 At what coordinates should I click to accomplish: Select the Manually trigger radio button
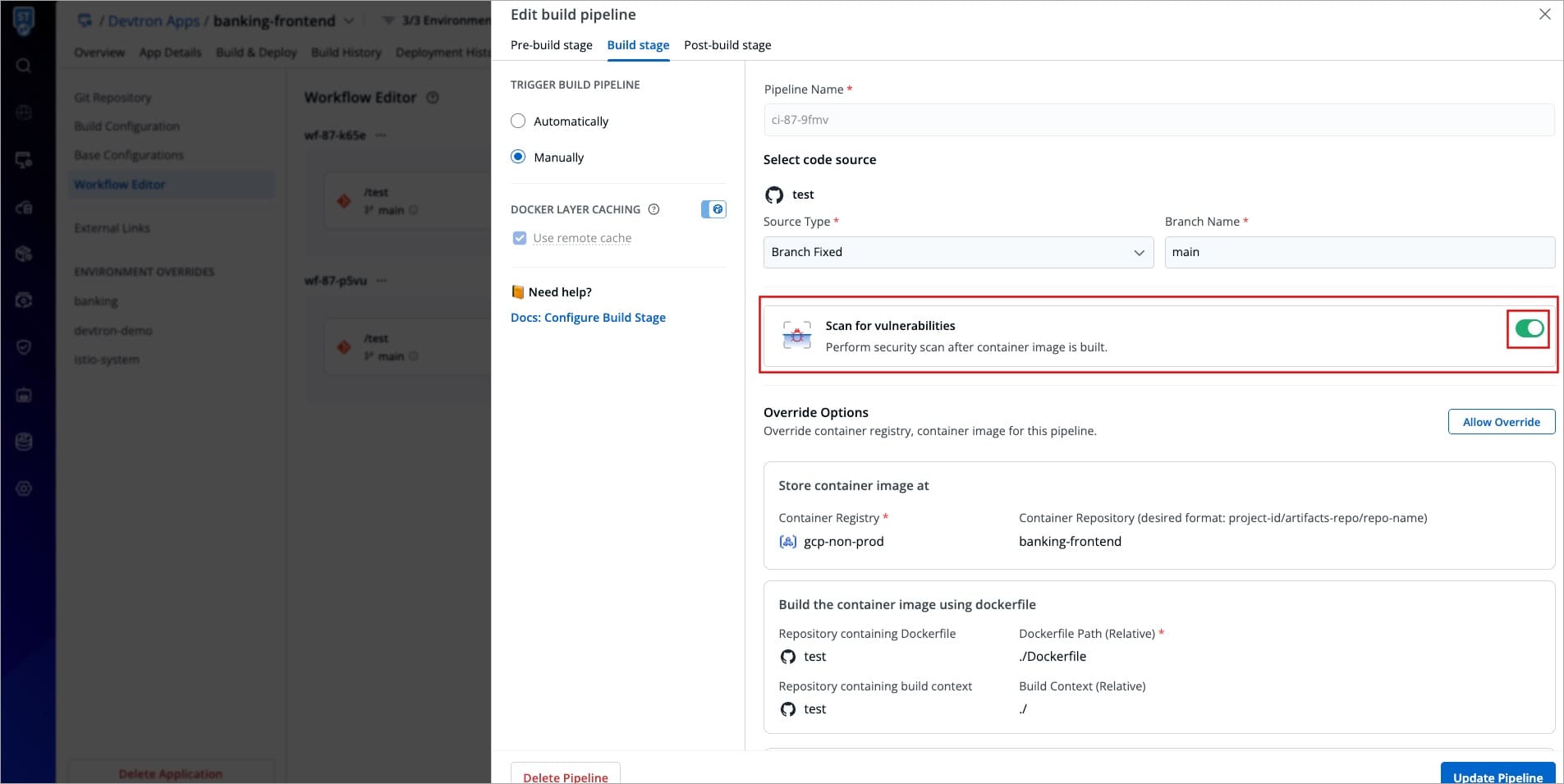pos(518,157)
